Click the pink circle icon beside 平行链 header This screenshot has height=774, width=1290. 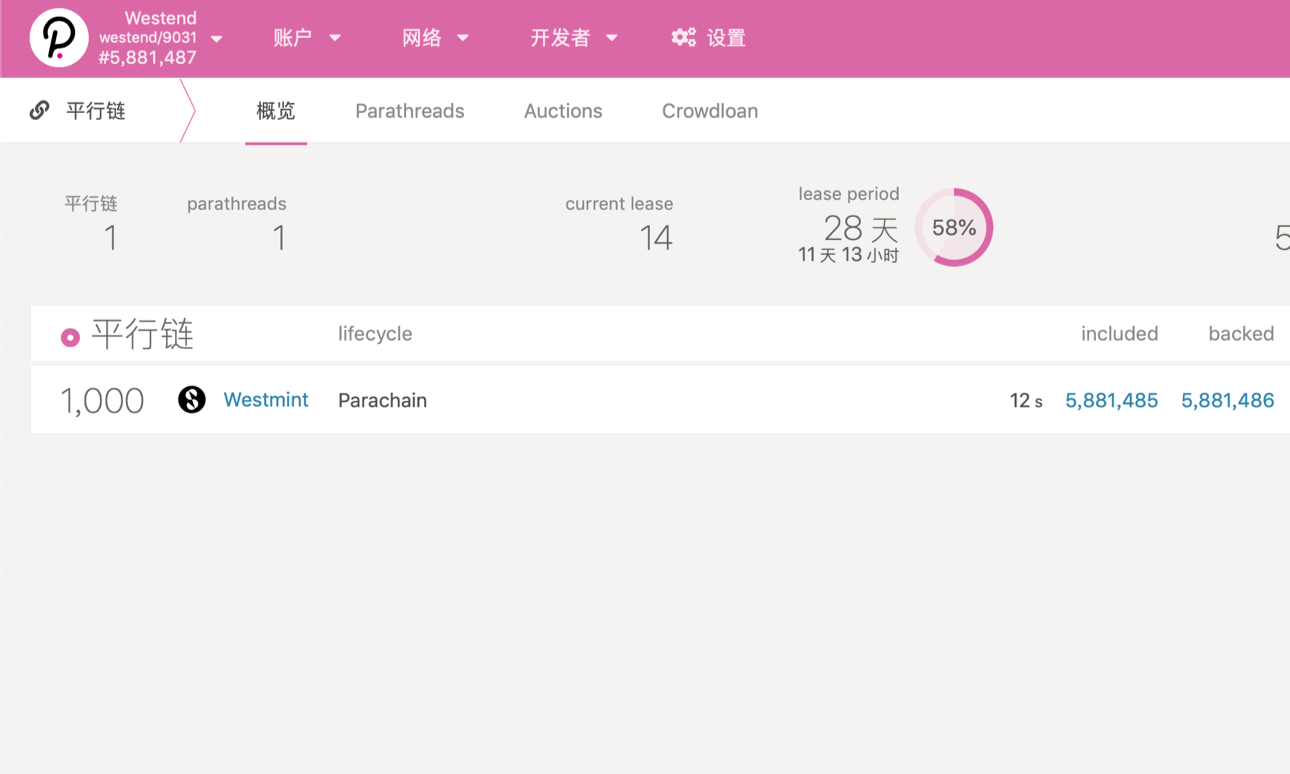pyautogui.click(x=70, y=337)
